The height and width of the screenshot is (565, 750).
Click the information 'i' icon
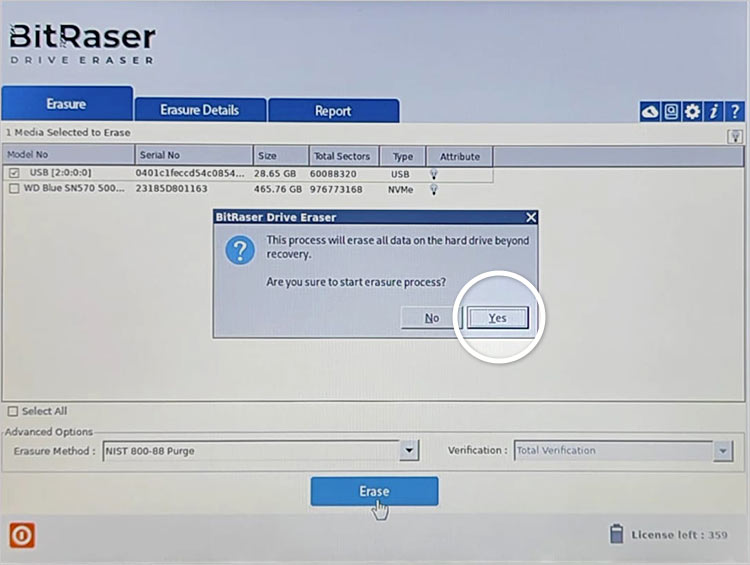pos(714,112)
